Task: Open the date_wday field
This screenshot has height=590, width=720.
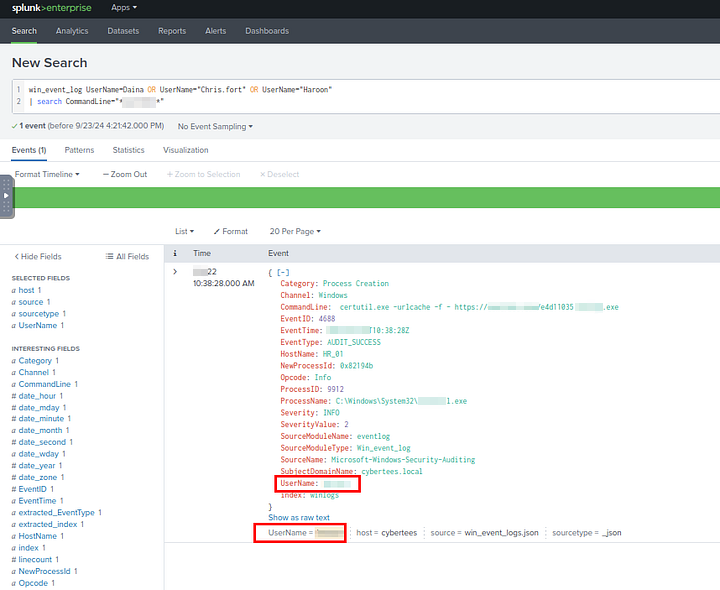Action: [x=39, y=454]
